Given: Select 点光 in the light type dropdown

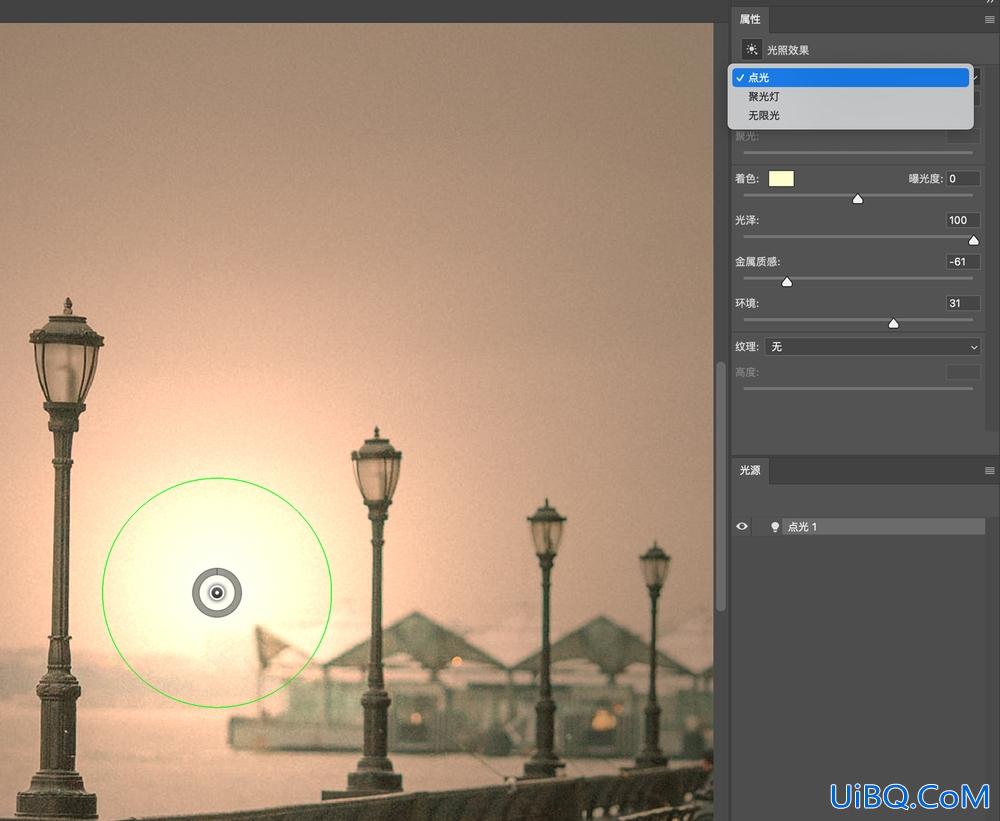Looking at the screenshot, I should click(x=850, y=77).
